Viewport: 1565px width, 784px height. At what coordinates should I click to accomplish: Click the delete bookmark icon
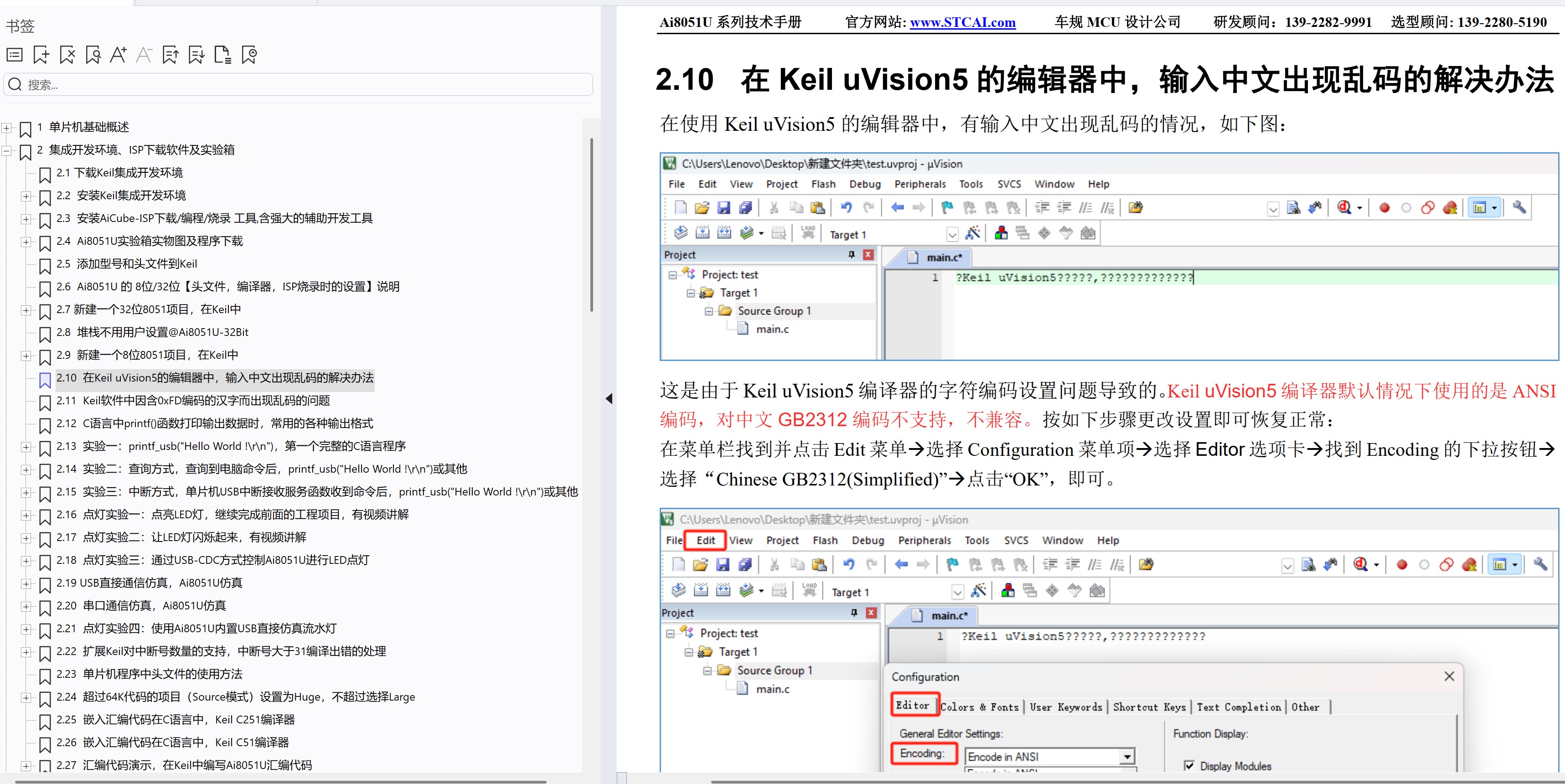click(x=67, y=55)
